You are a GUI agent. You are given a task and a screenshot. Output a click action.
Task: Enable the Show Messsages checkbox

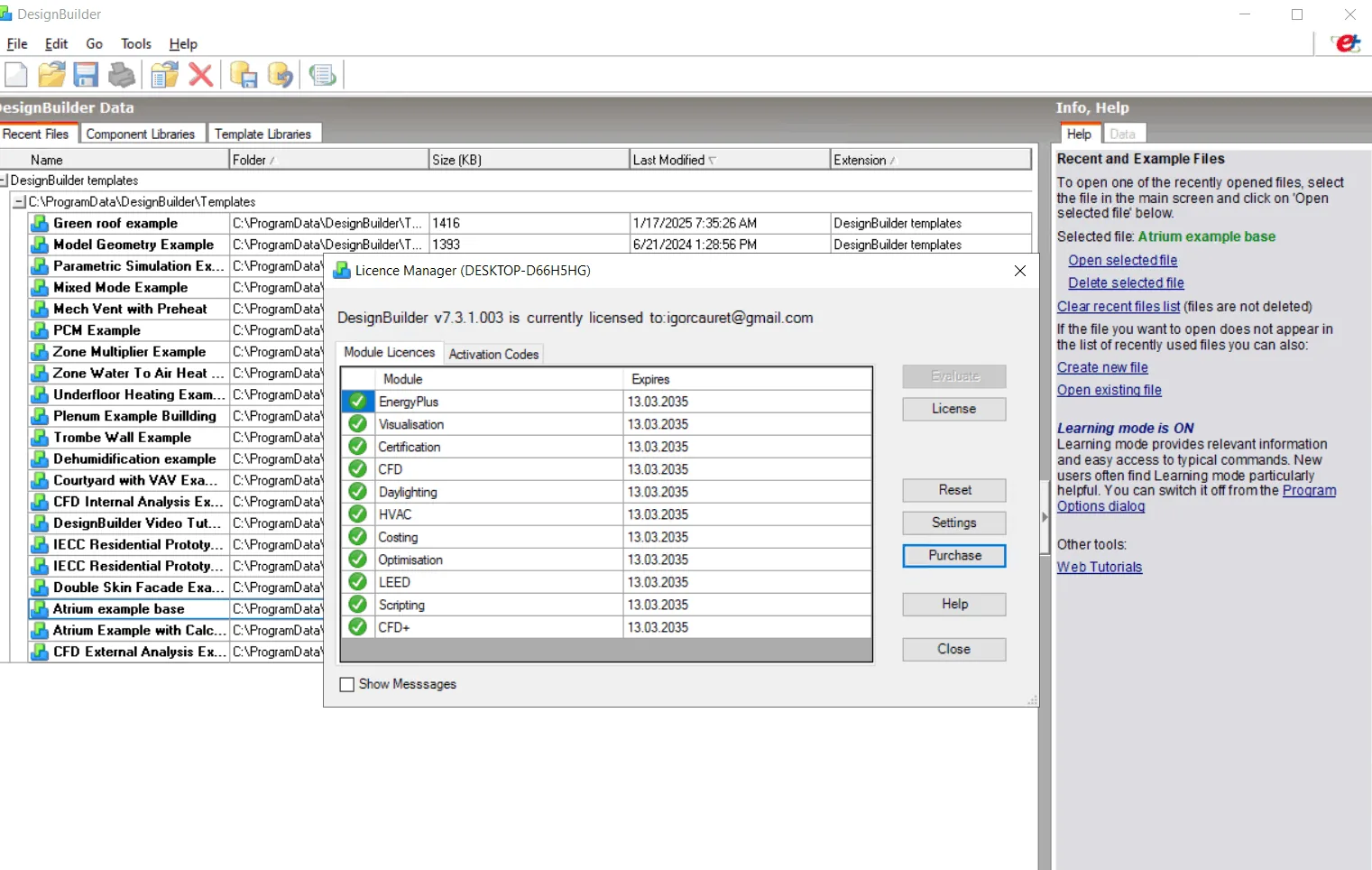[347, 685]
